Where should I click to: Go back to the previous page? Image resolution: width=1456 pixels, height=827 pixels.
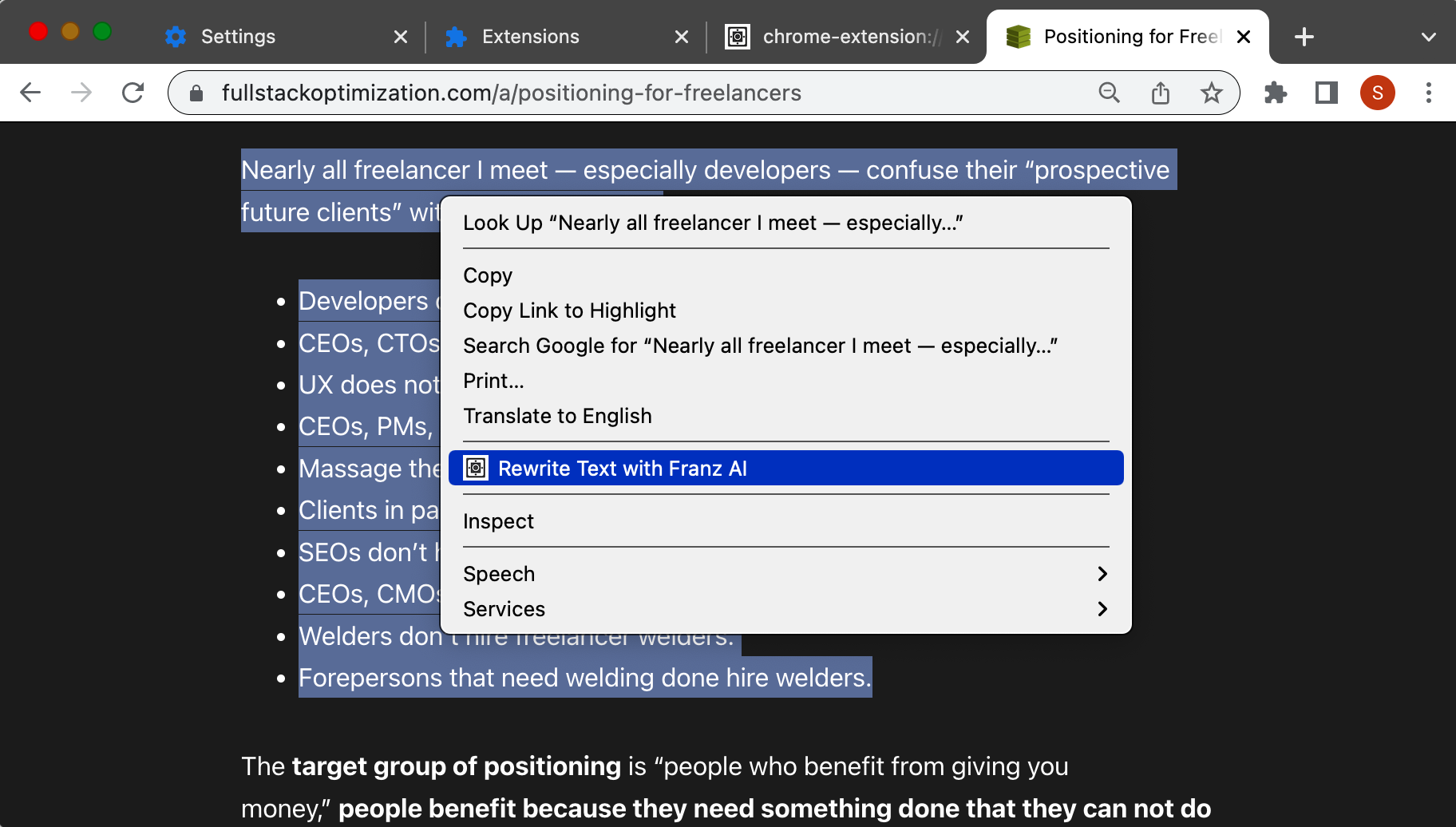[30, 93]
